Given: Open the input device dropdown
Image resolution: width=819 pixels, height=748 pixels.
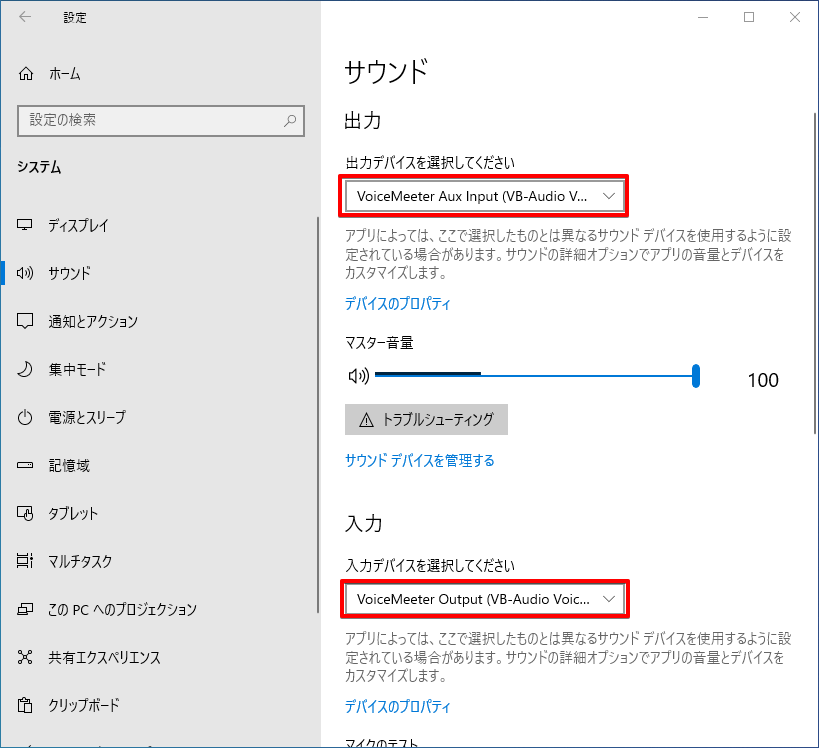Looking at the screenshot, I should coord(485,599).
